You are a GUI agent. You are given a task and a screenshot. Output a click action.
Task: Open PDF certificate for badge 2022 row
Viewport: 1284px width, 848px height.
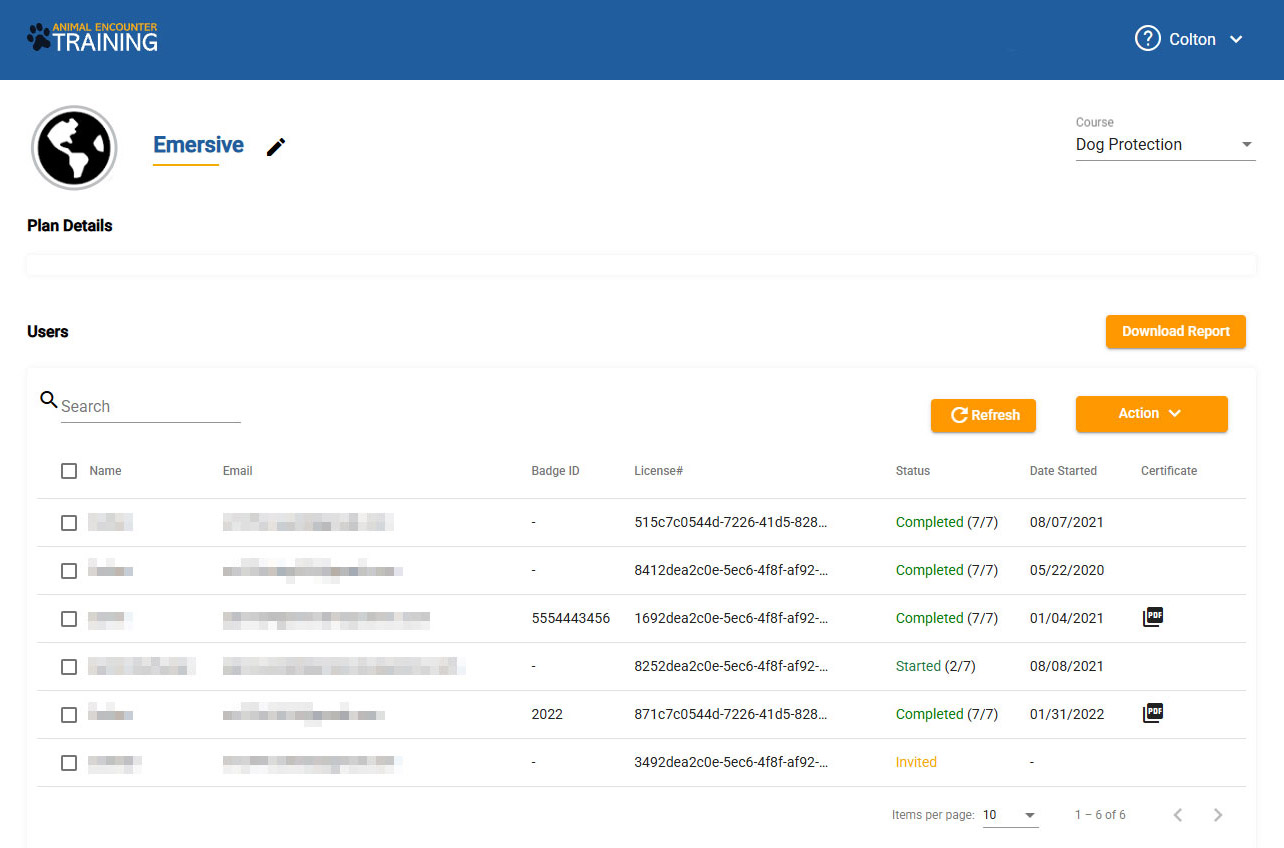click(x=1152, y=713)
